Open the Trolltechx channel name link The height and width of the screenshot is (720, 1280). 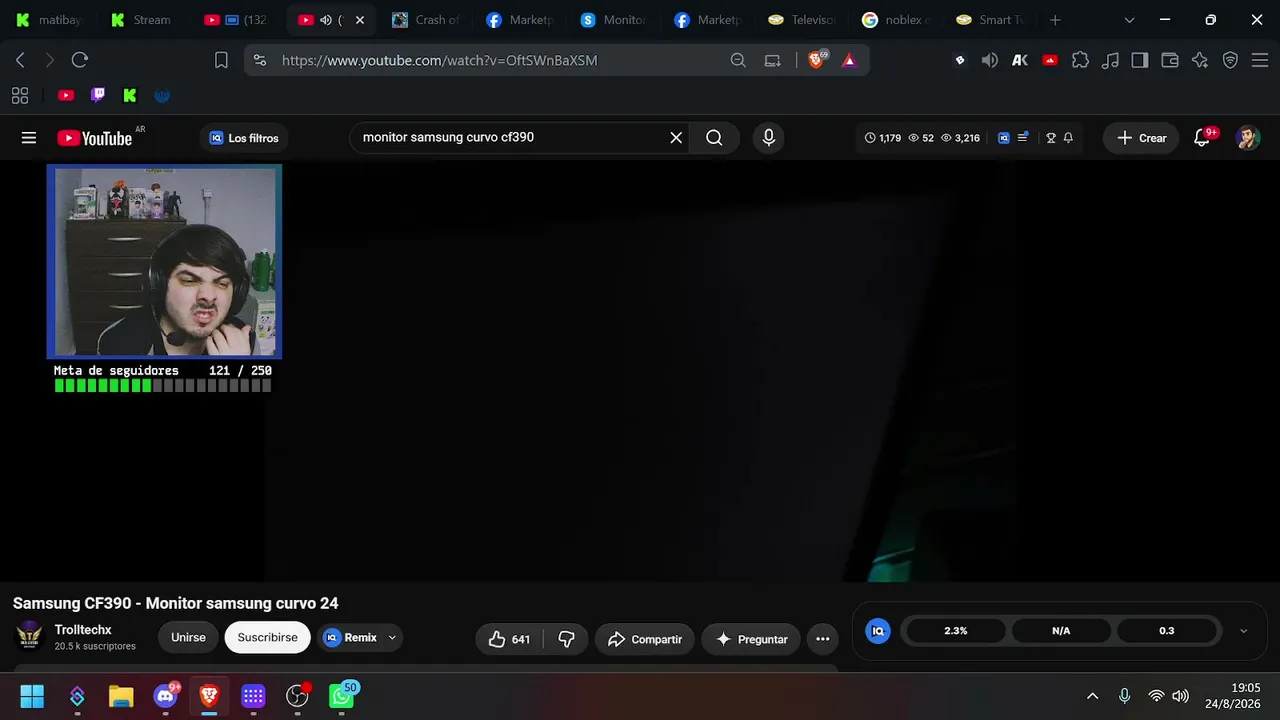coord(83,630)
